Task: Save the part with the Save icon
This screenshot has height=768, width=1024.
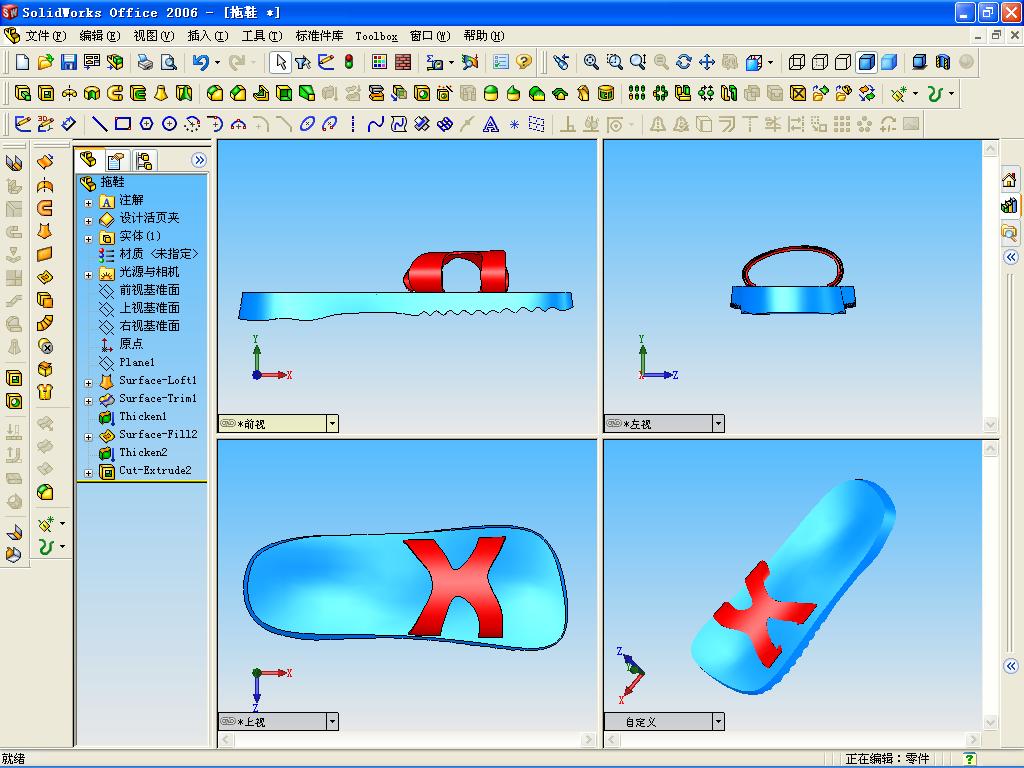Action: click(x=69, y=62)
